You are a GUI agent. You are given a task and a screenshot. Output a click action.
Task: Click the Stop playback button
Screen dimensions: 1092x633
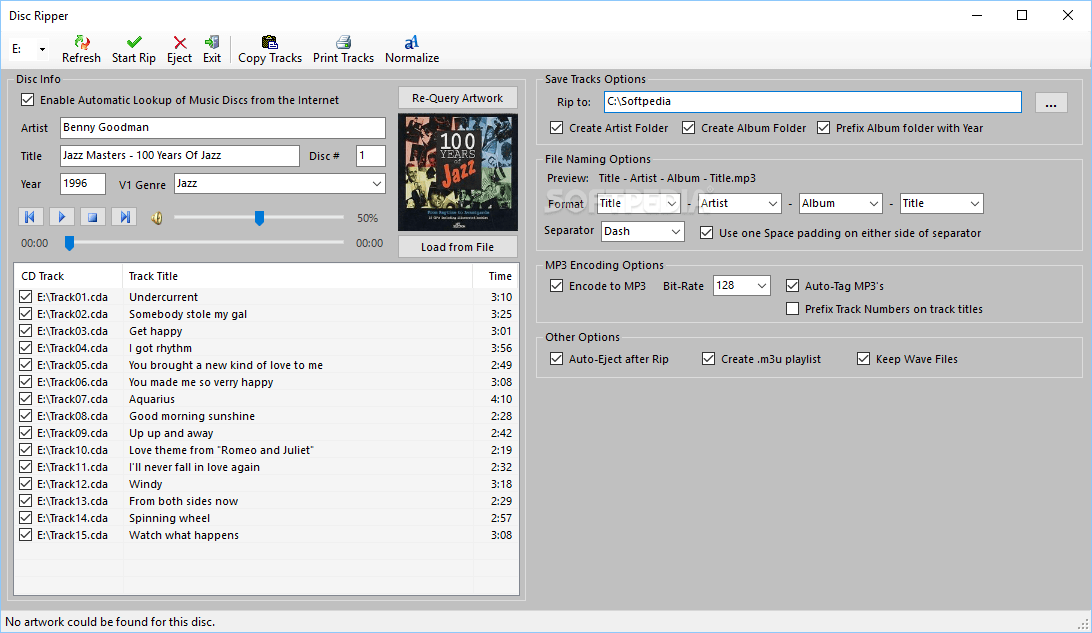[x=92, y=216]
